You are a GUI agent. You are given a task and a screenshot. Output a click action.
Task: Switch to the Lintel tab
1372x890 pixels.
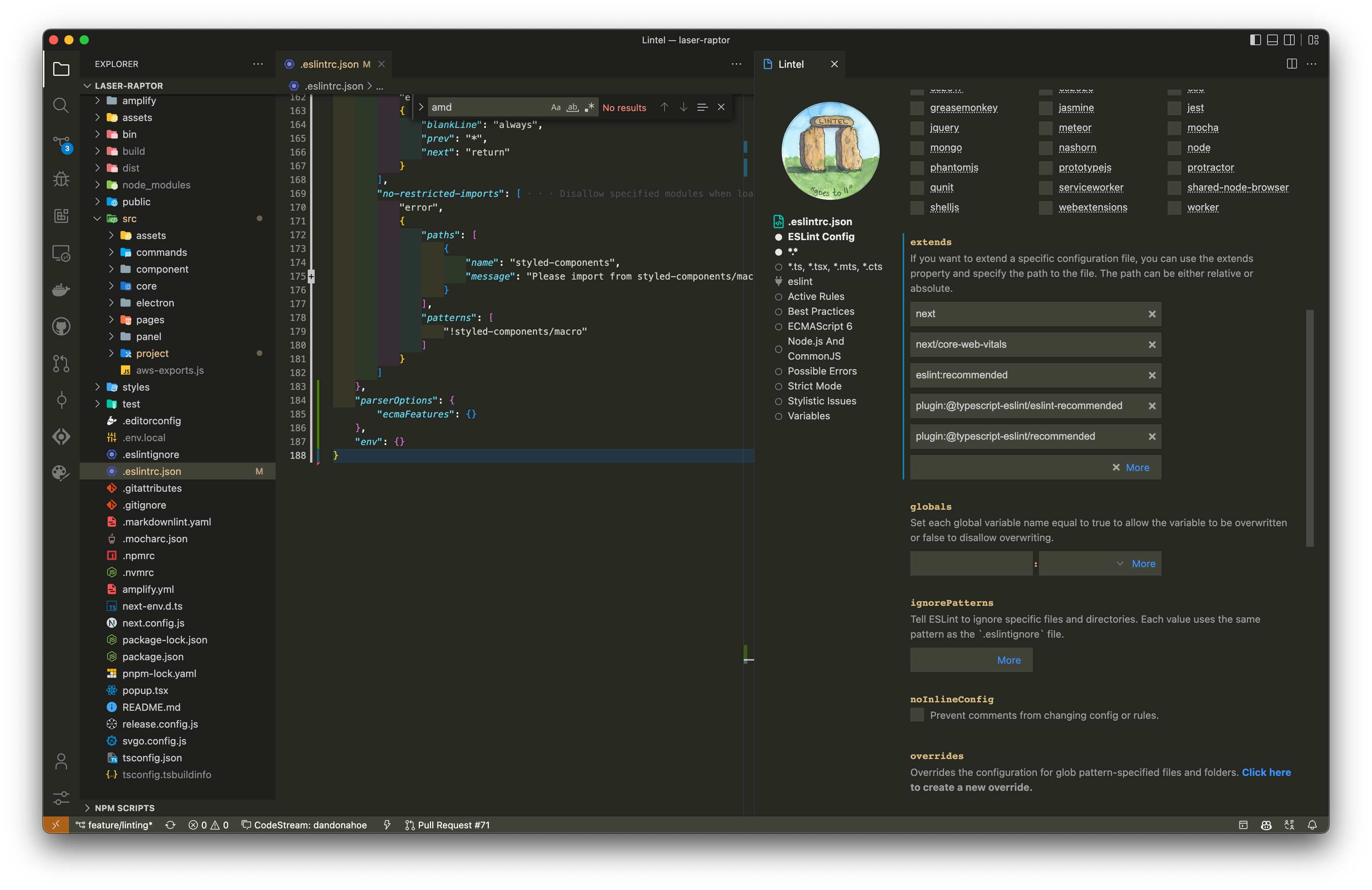coord(800,64)
